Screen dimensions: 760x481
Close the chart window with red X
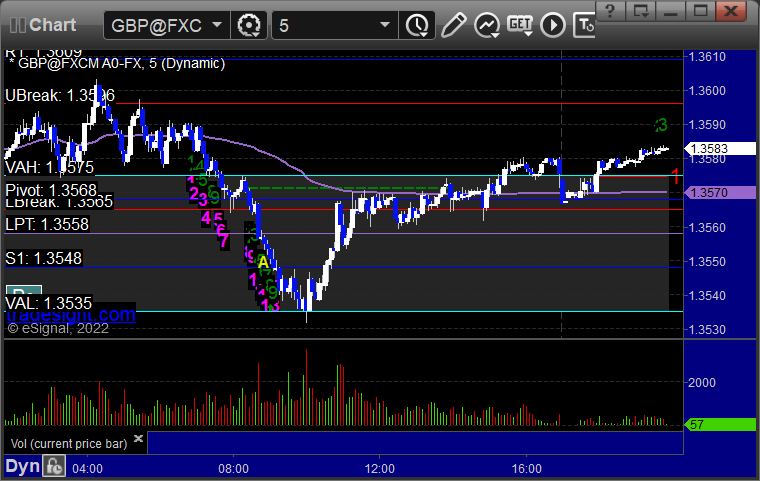tap(731, 11)
